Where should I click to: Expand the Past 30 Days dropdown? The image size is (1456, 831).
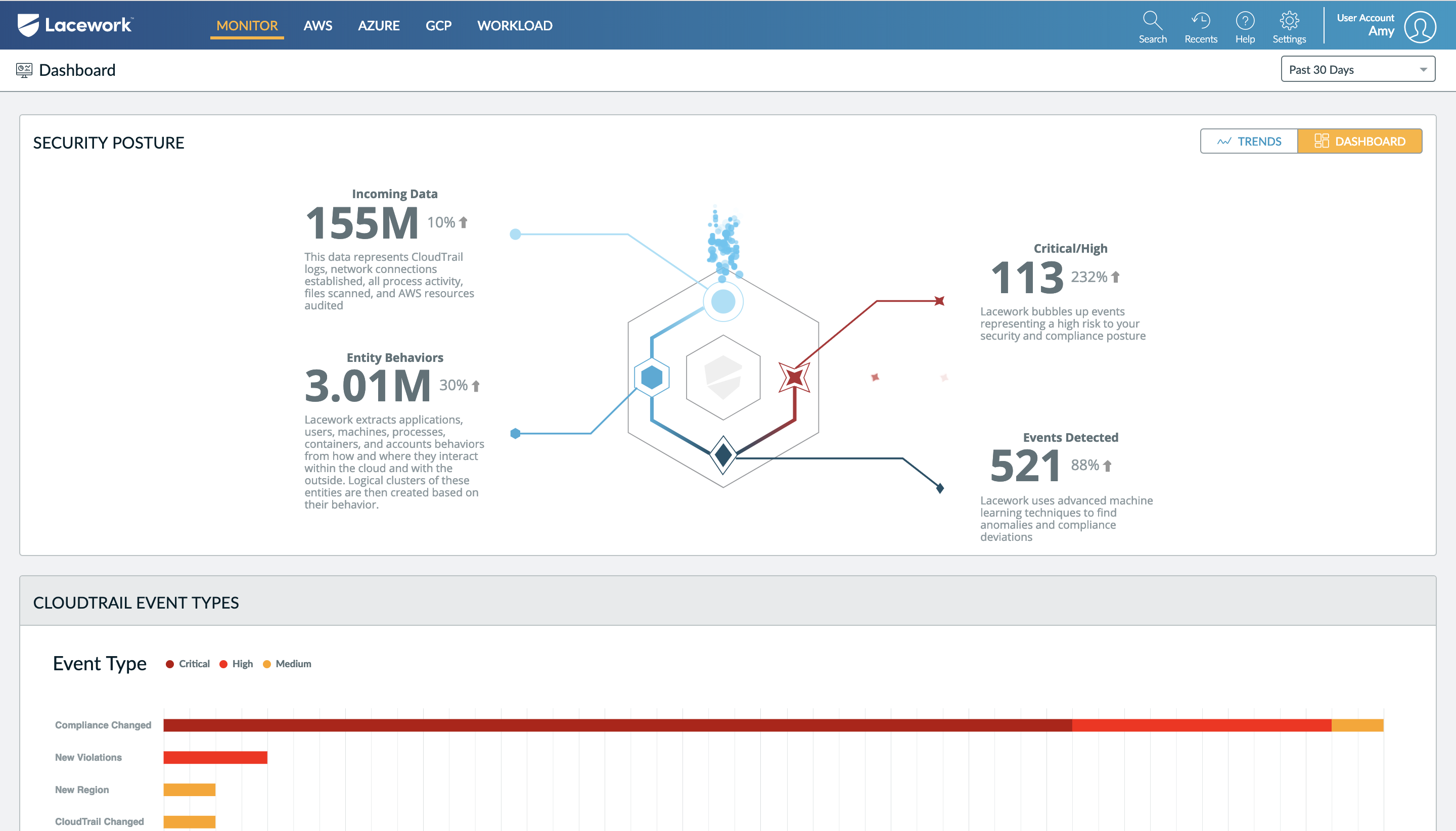1357,69
